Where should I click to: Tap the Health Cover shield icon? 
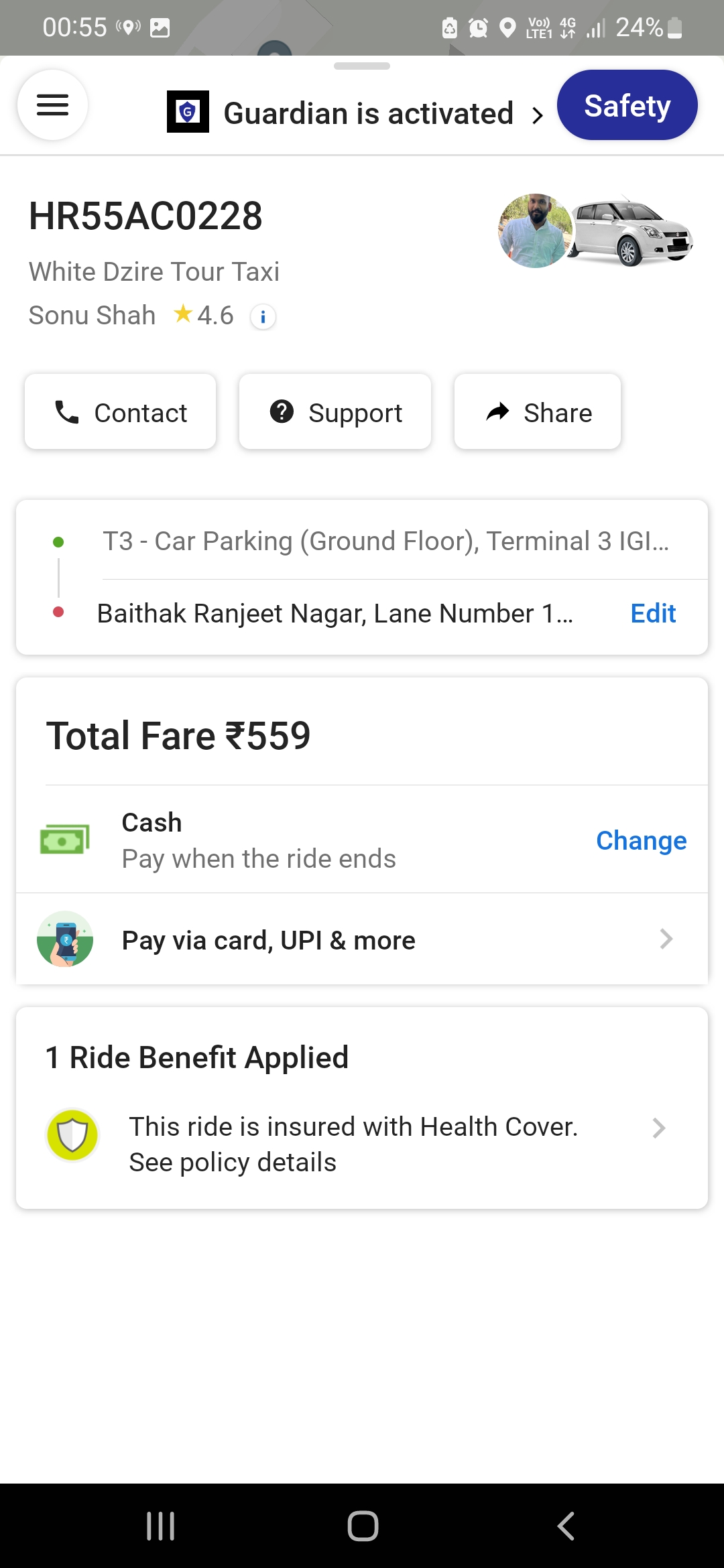click(72, 1135)
